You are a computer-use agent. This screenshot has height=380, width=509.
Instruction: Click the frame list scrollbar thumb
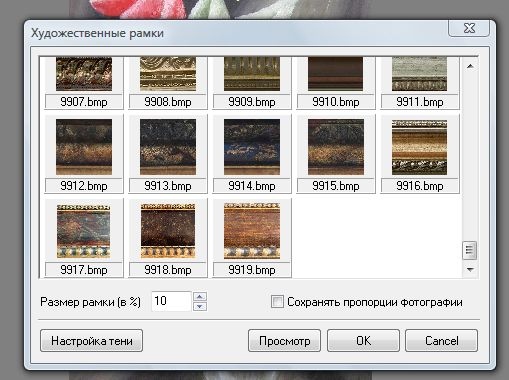470,250
